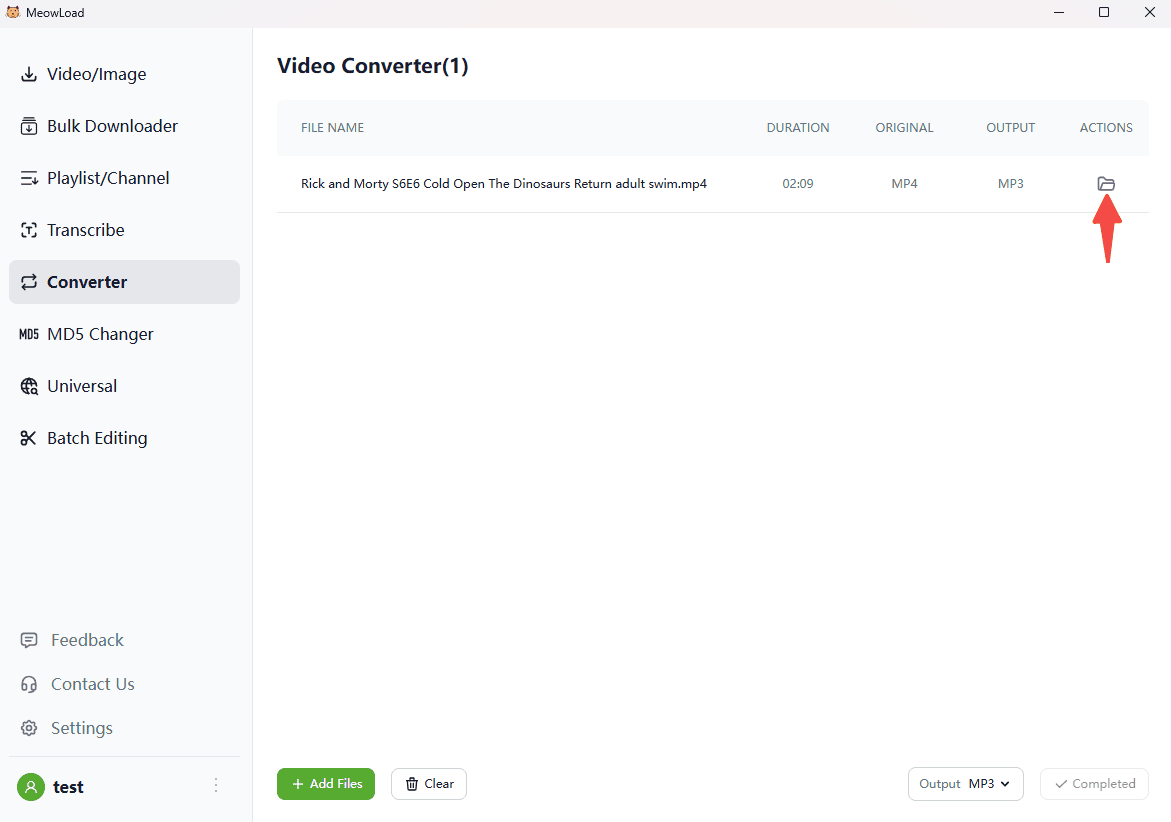Viewport: 1171px width, 822px height.
Task: Click the Add Files button
Action: pos(326,784)
